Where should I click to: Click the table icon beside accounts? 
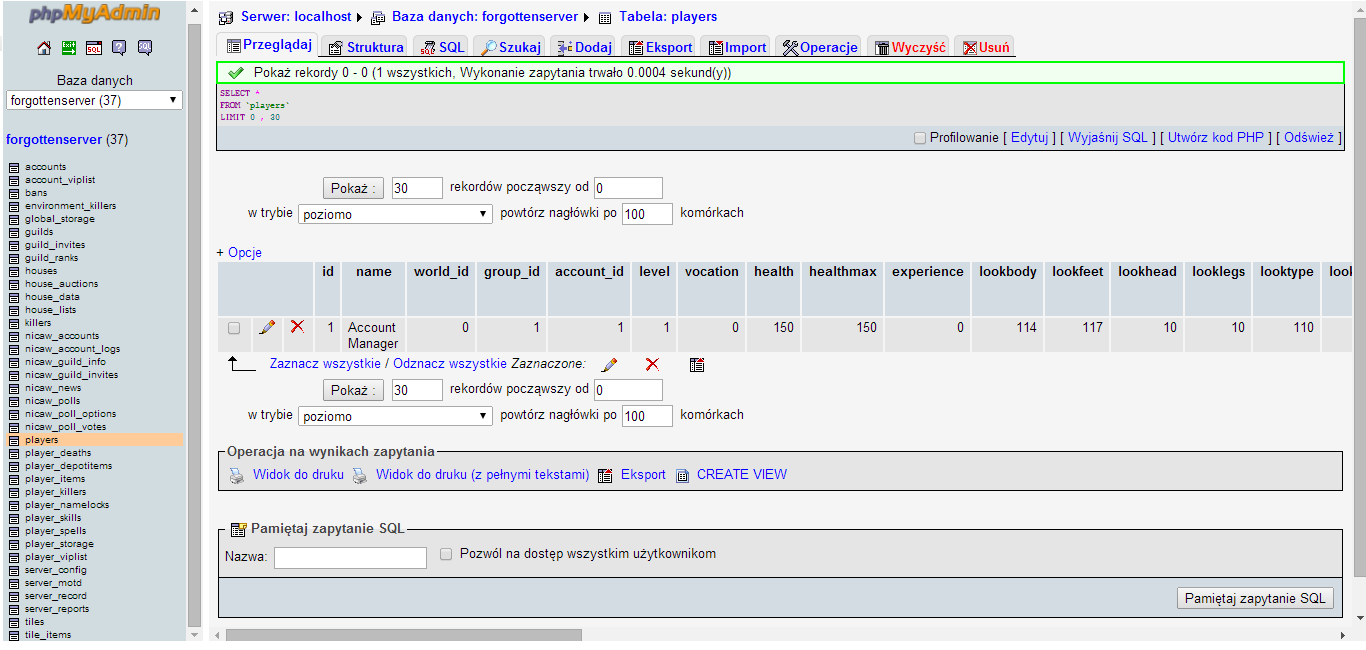coord(14,167)
